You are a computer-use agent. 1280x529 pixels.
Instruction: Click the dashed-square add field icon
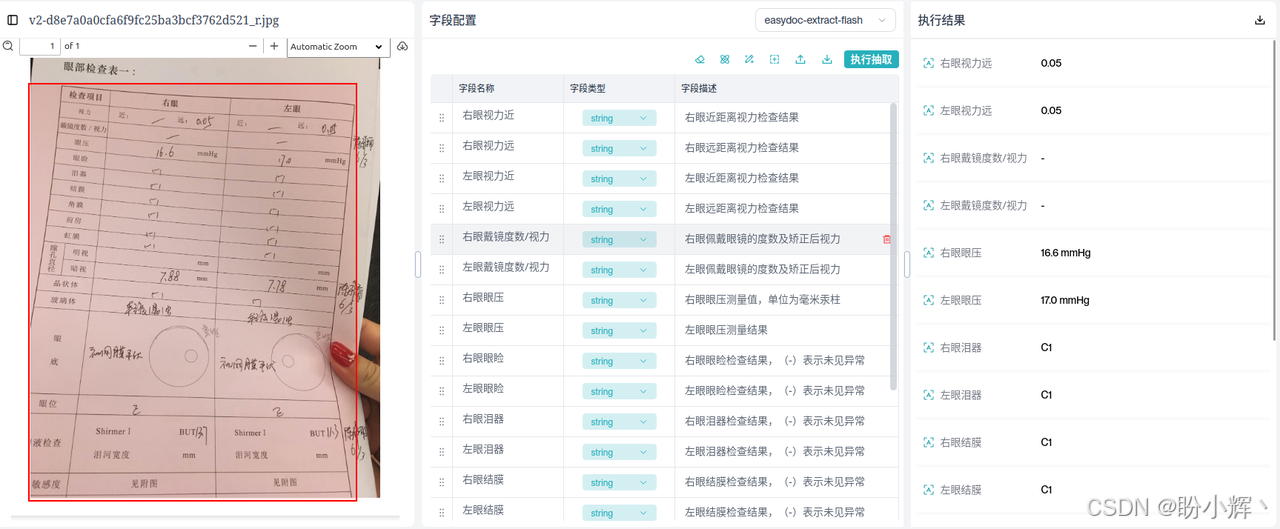tap(775, 59)
